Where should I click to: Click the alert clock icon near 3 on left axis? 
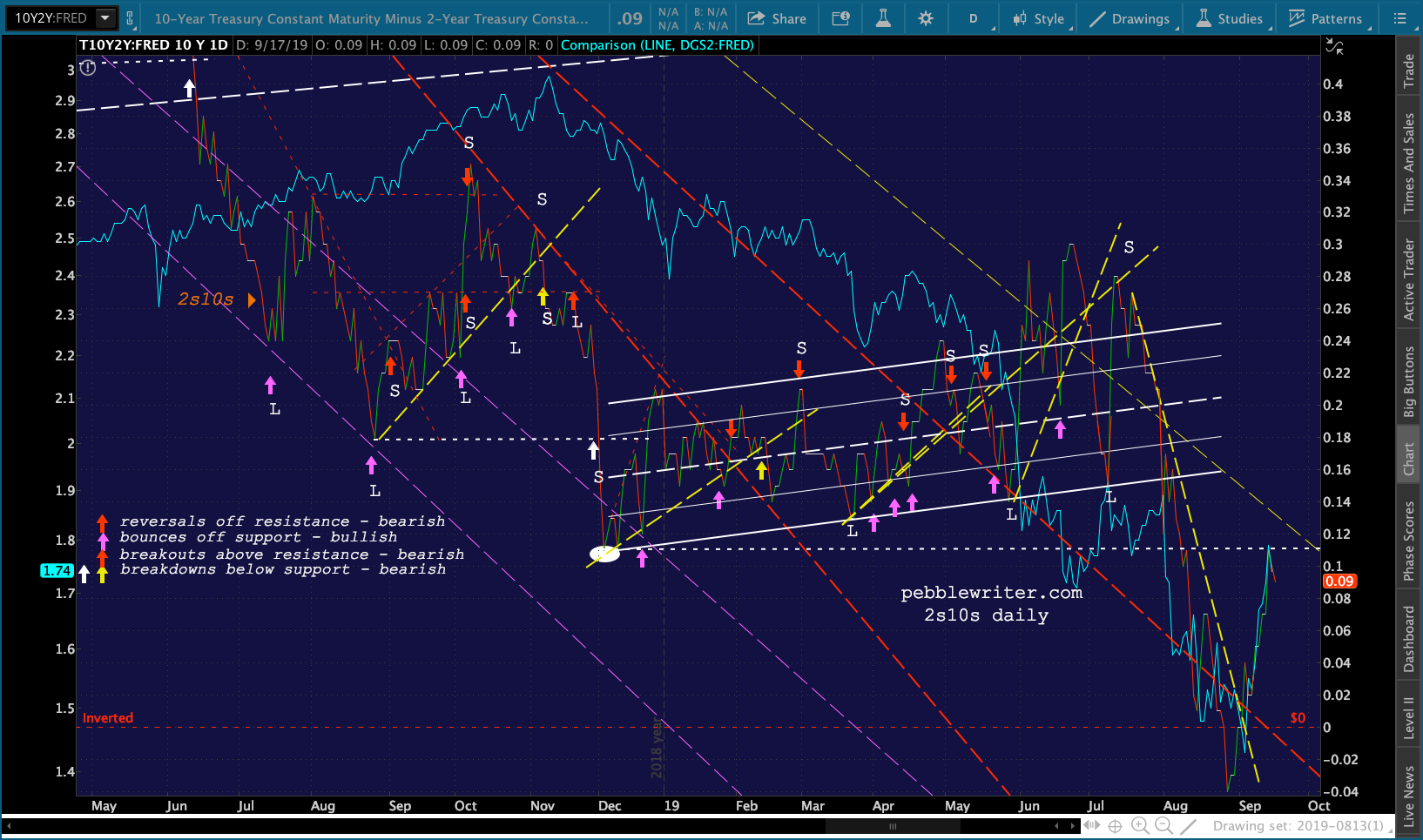pos(88,68)
